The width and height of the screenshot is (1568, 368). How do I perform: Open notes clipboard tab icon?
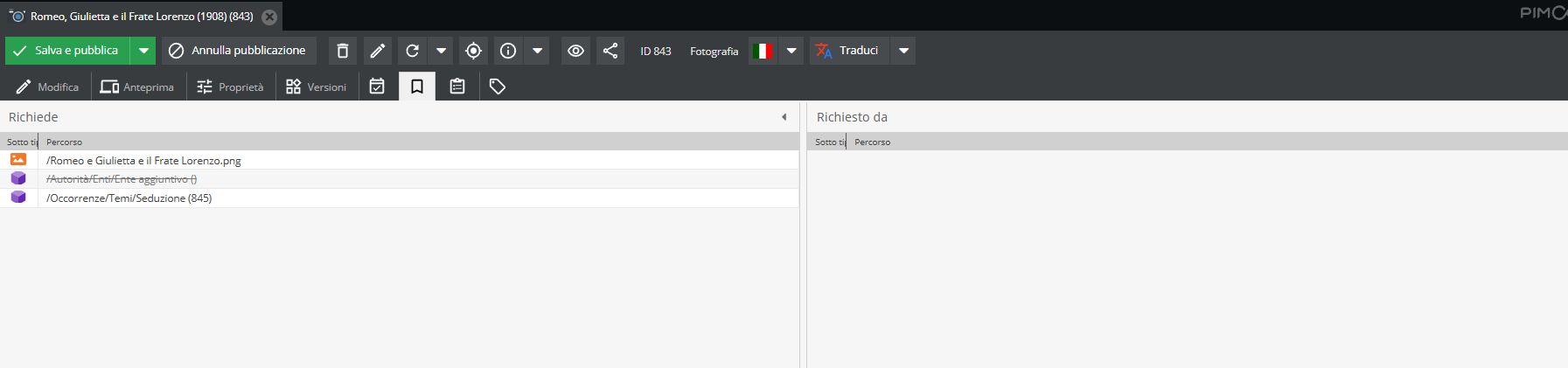457,87
